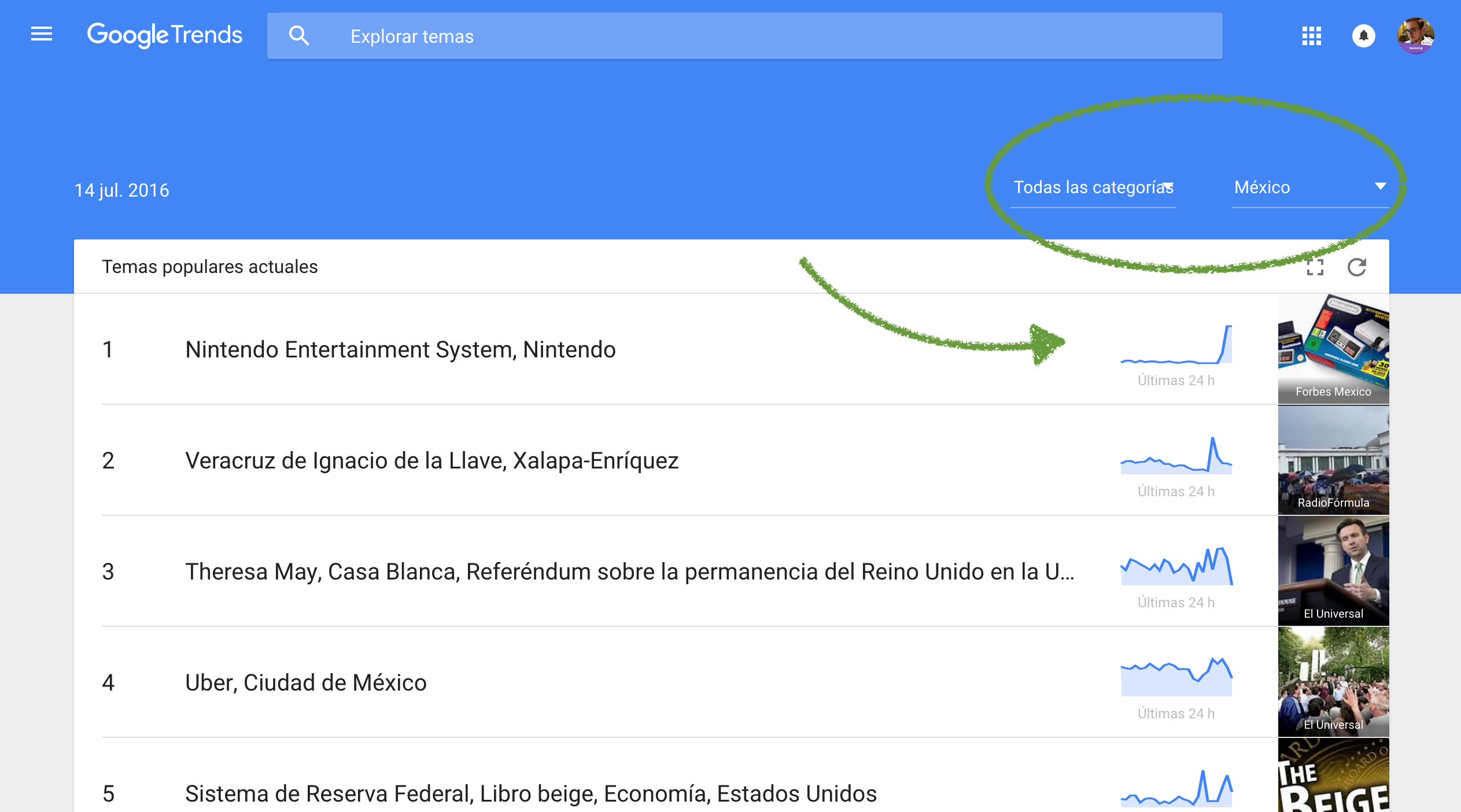
Task: Open the Todas las categorías dropdown
Action: click(1094, 188)
